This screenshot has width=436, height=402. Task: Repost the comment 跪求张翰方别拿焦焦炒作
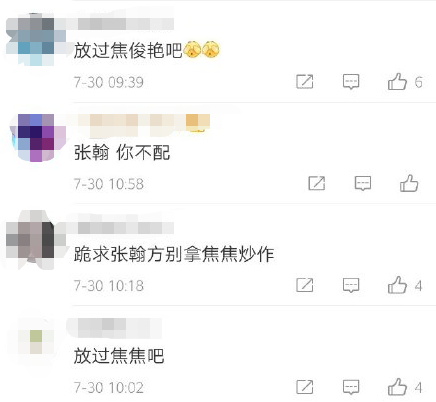pyautogui.click(x=305, y=285)
